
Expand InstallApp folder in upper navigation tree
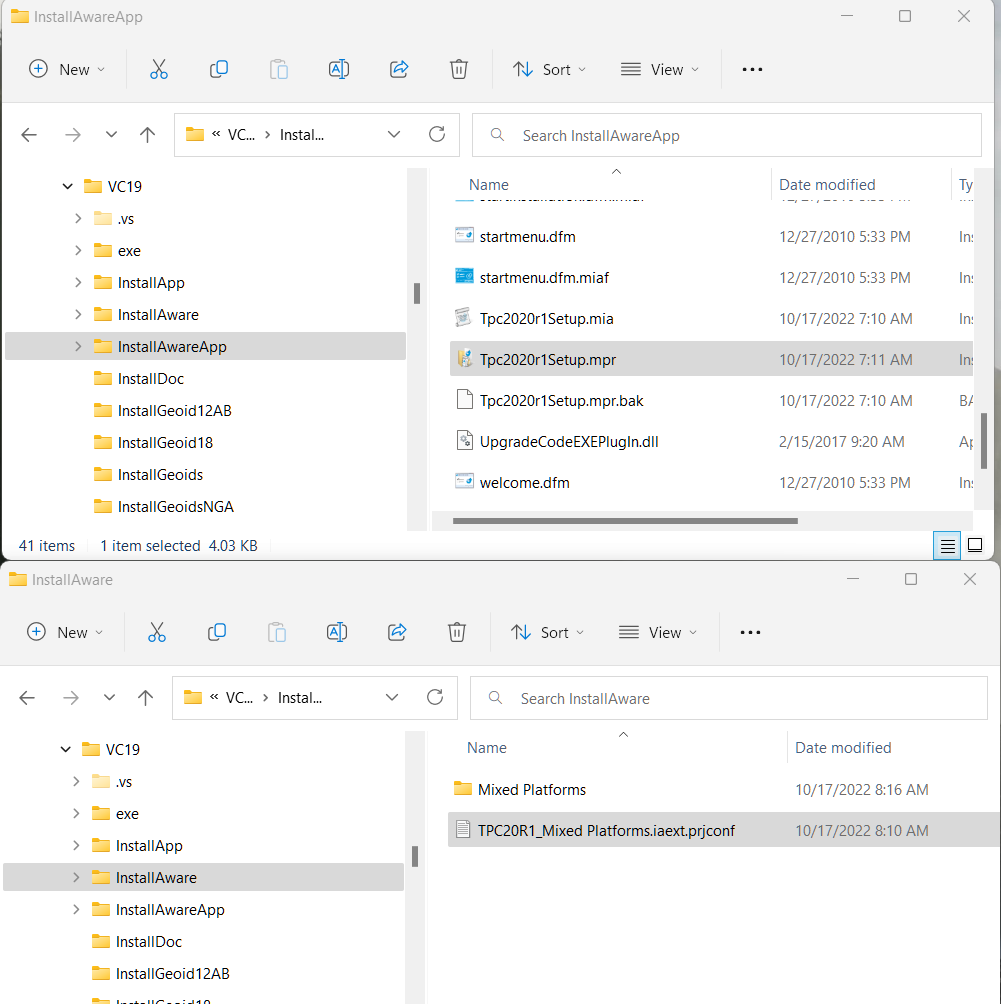[78, 282]
